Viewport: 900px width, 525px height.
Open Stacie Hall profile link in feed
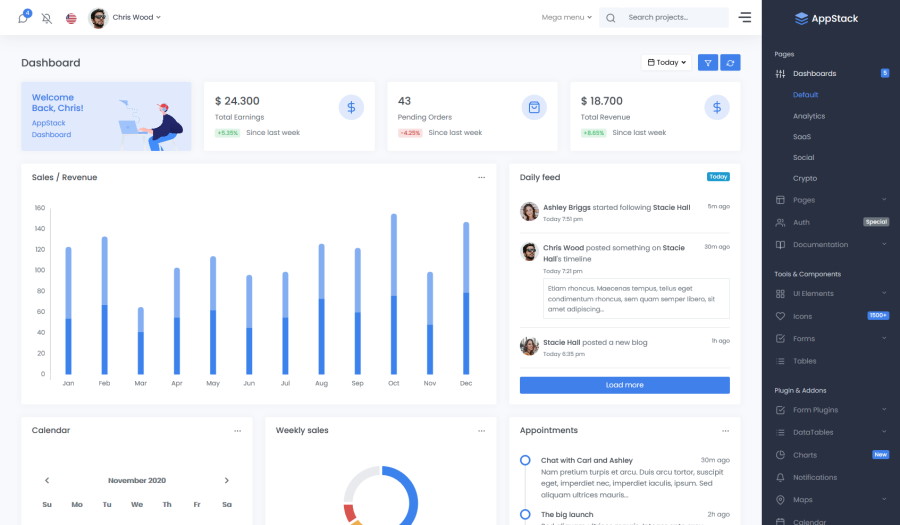pos(671,207)
